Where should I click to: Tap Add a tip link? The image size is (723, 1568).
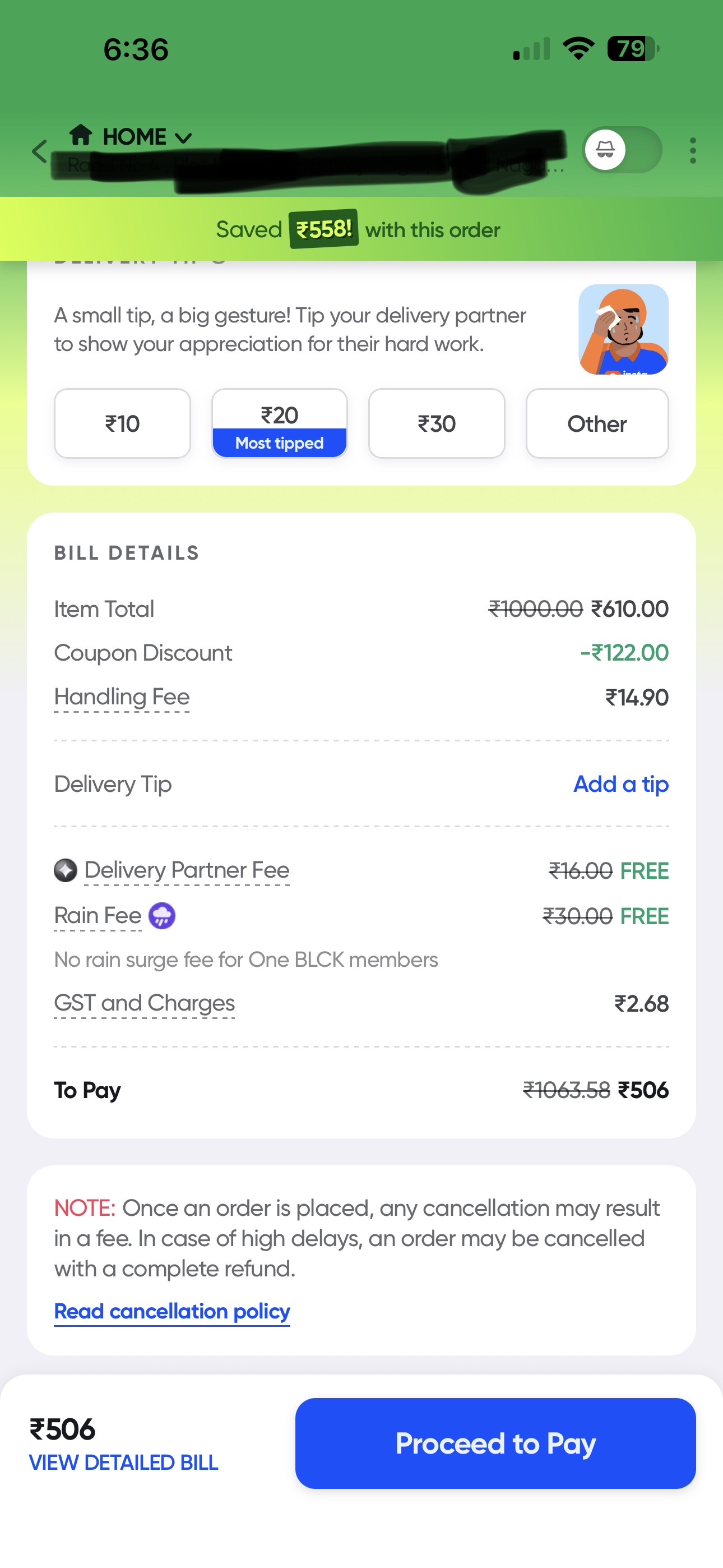pyautogui.click(x=621, y=784)
